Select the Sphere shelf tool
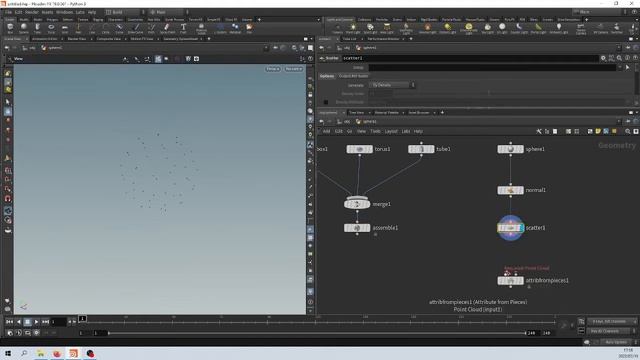The width and height of the screenshot is (640, 360). (24, 28)
